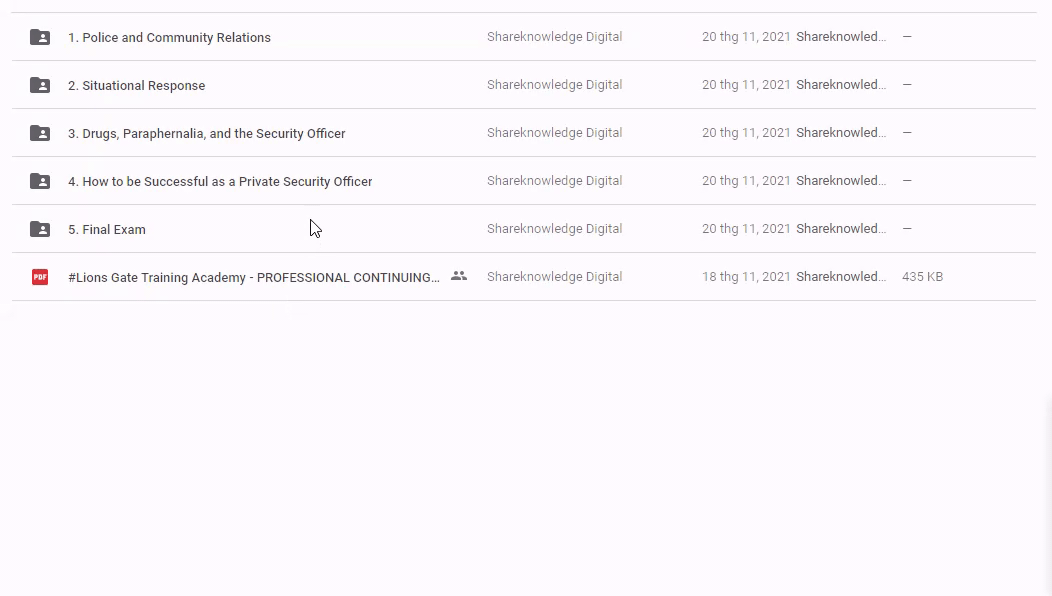Click shared folder icon beside Situational Response
Viewport: 1052px width, 596px height.
click(40, 85)
